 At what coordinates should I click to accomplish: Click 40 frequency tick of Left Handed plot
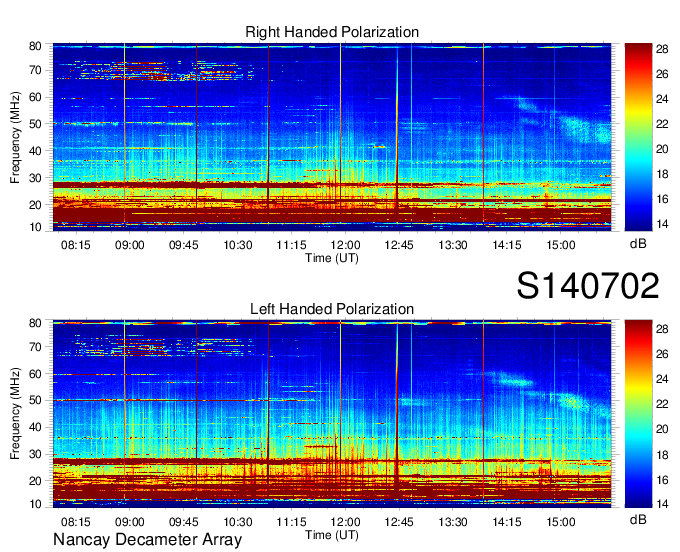[x=35, y=428]
